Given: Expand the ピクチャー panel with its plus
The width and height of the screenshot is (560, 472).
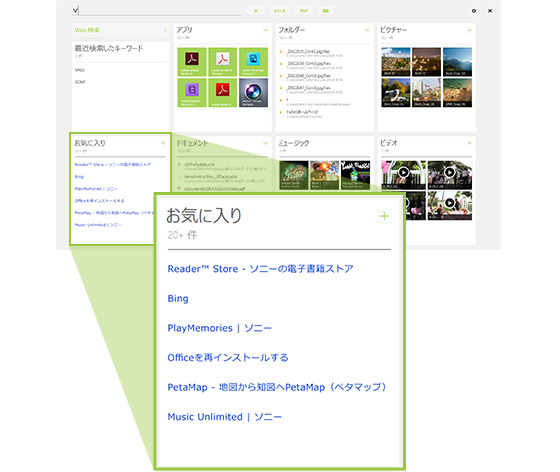Looking at the screenshot, I should [469, 30].
